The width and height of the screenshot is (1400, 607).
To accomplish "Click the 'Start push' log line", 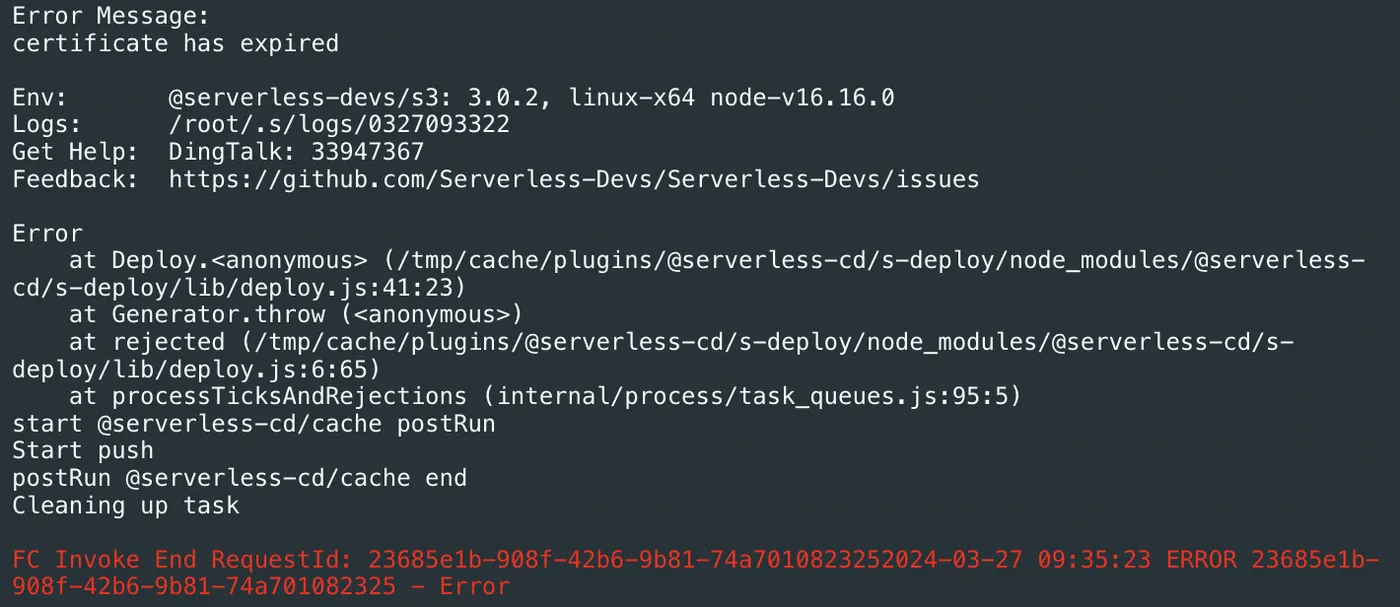I will coord(83,450).
